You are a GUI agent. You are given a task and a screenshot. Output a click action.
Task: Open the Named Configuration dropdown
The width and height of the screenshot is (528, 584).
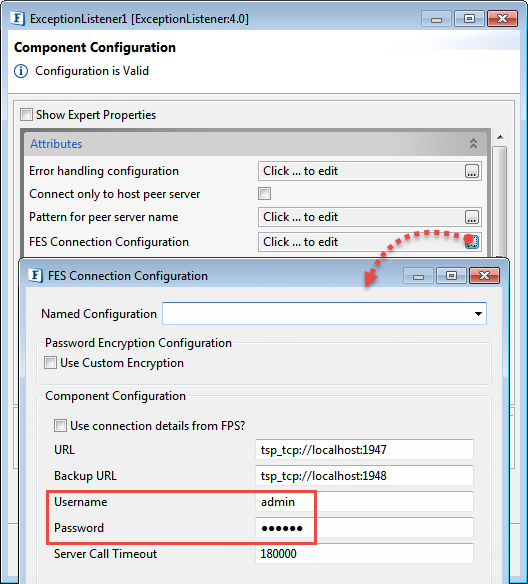pos(324,314)
